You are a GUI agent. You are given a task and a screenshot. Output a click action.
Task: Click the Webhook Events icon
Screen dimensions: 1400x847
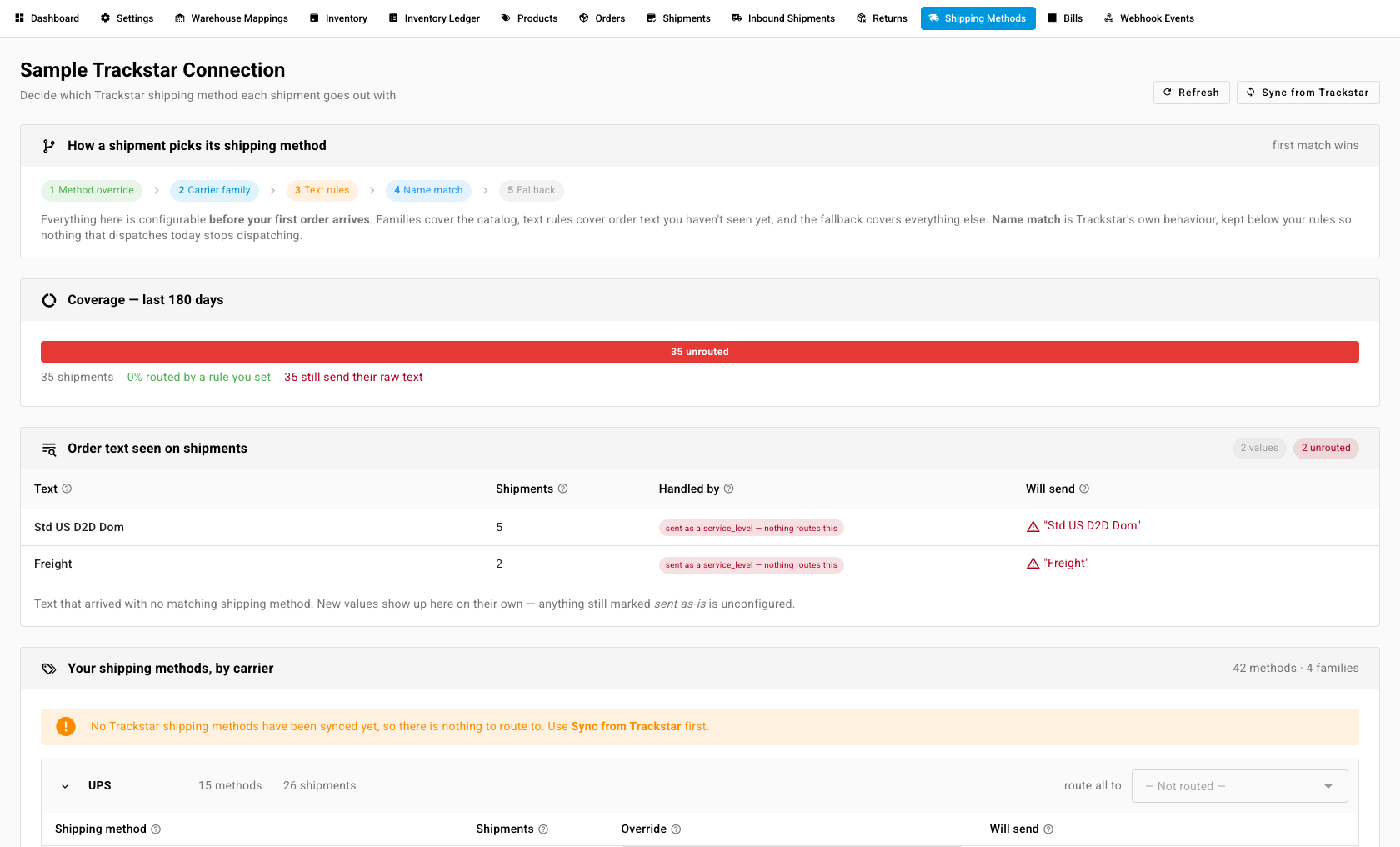click(x=1109, y=18)
